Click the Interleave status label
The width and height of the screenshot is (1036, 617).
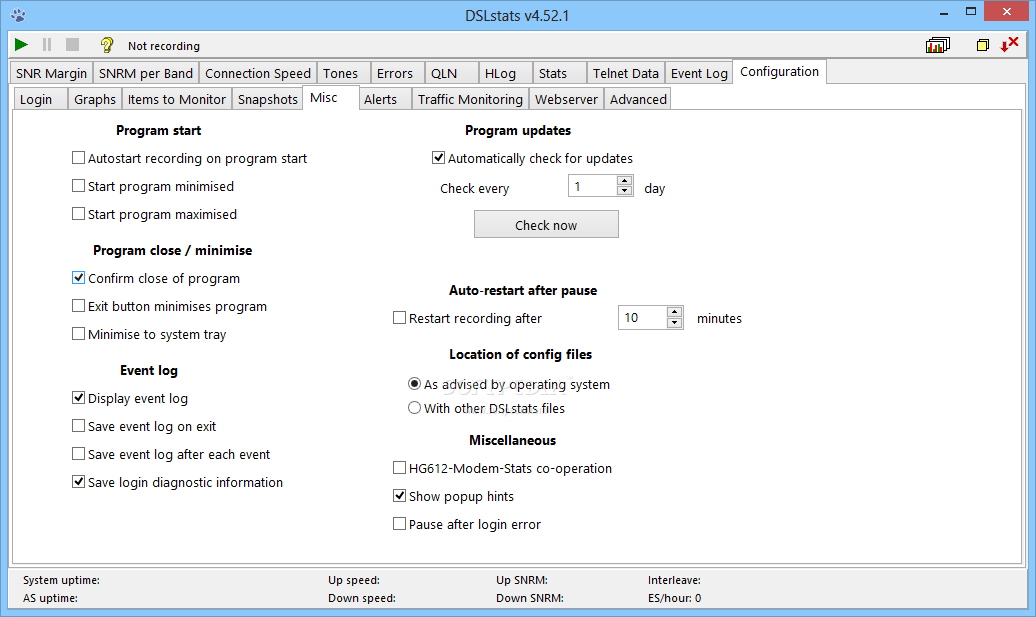coord(674,580)
